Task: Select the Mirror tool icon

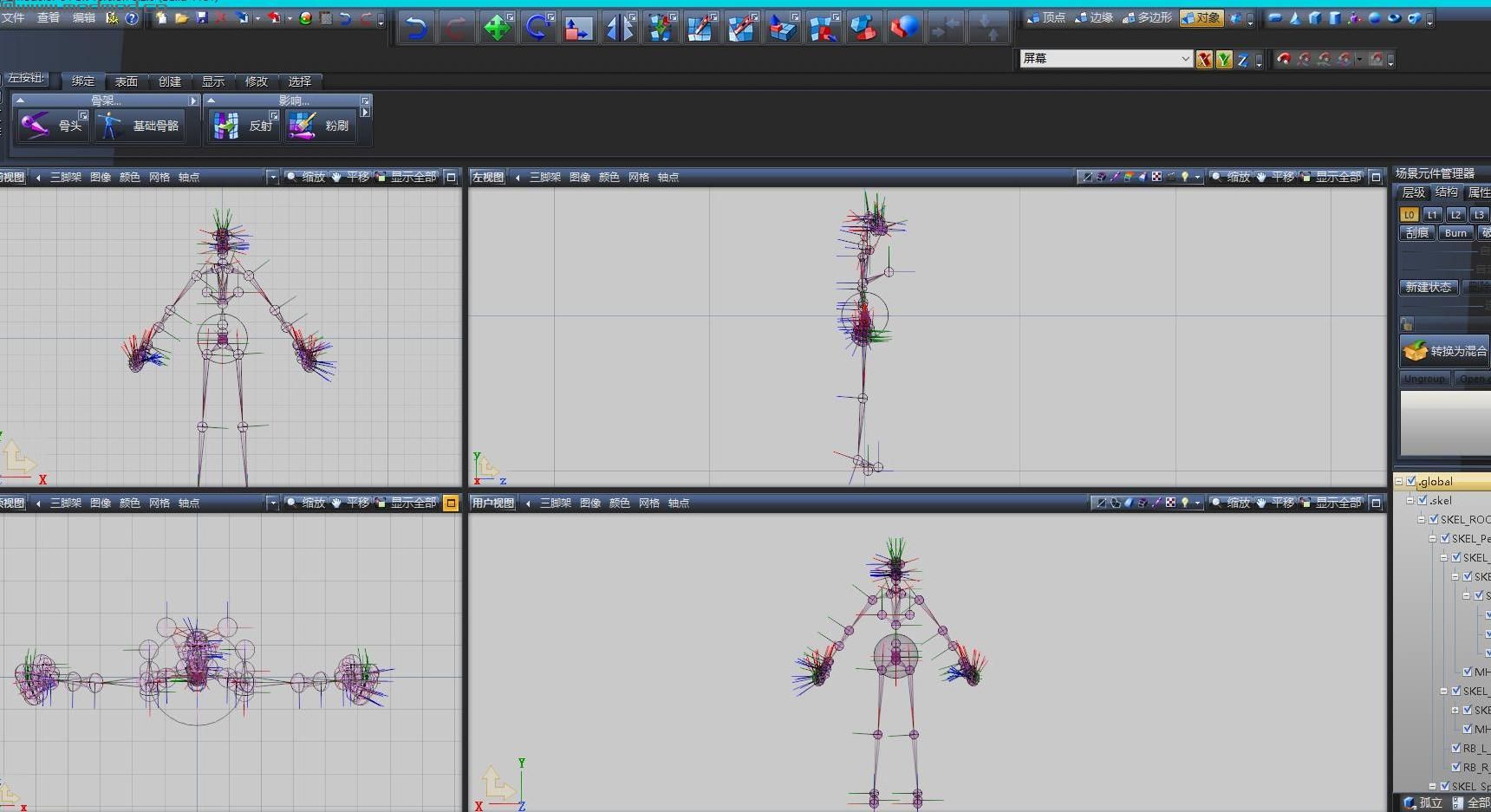Action: click(619, 28)
